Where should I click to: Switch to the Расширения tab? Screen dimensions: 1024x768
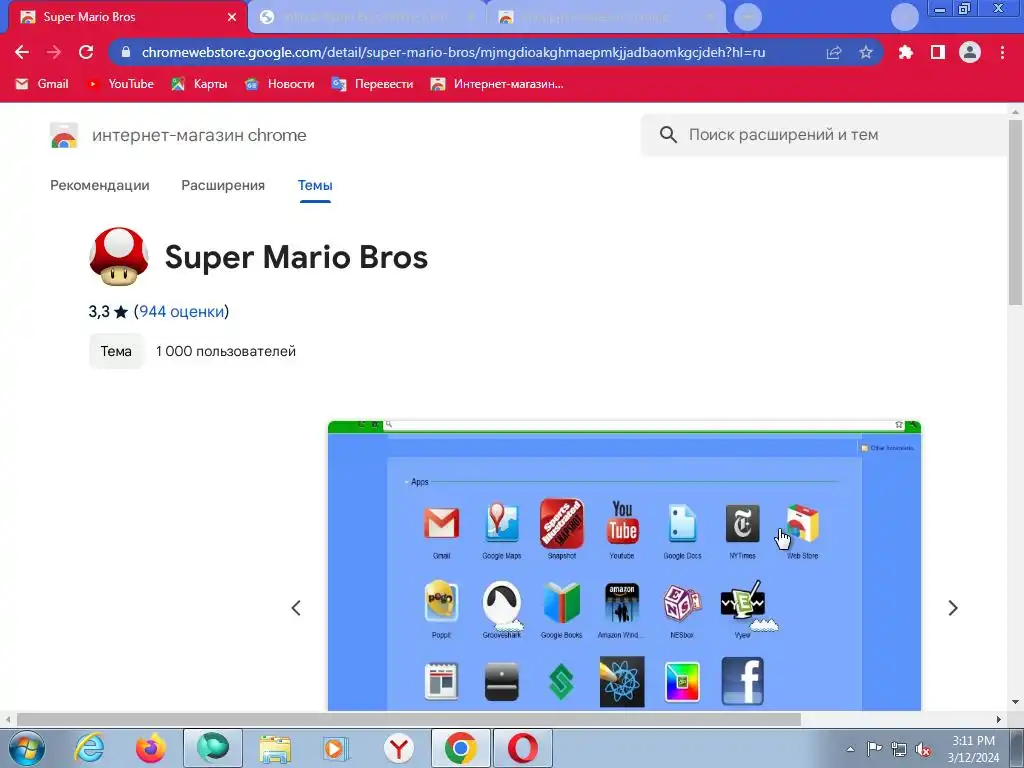[223, 185]
